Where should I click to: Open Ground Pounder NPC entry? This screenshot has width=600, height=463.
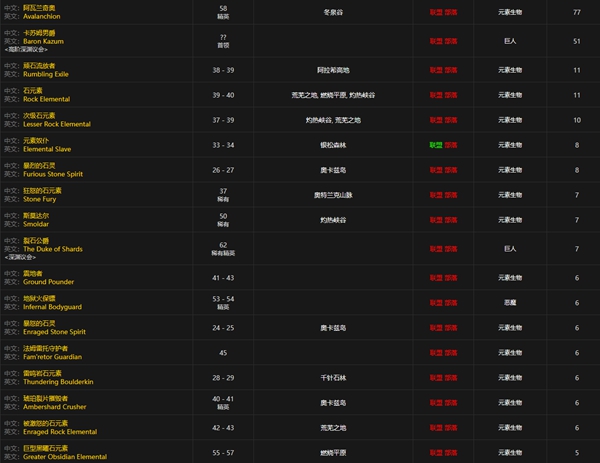(50, 282)
